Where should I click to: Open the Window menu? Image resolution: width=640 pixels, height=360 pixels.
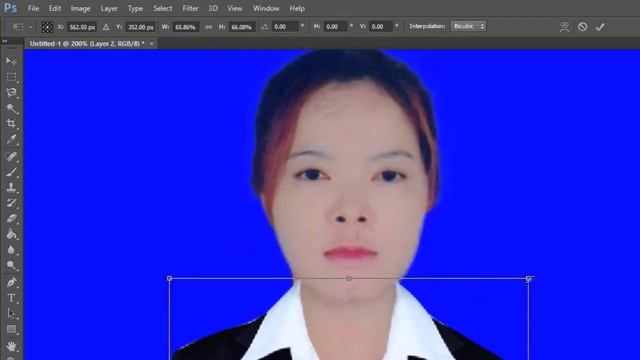266,8
